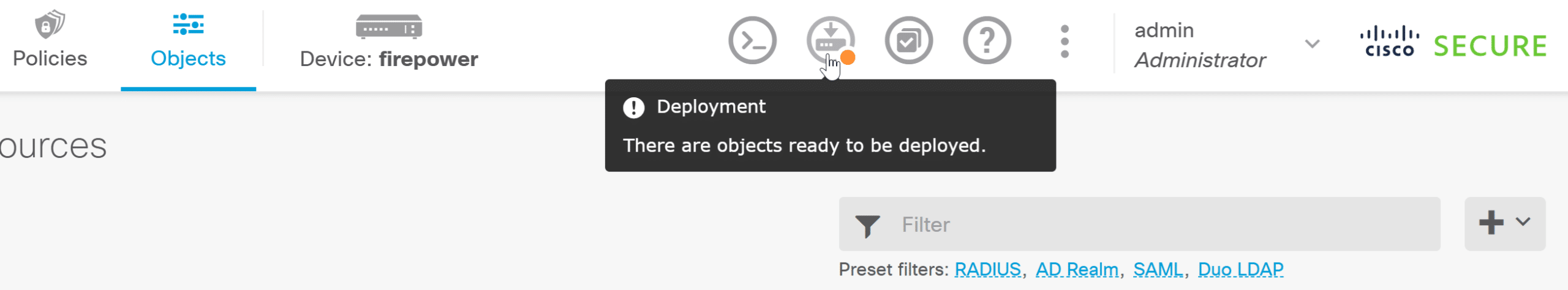Apply the SAML preset filter
The image size is (1568, 290).
pos(1158,269)
